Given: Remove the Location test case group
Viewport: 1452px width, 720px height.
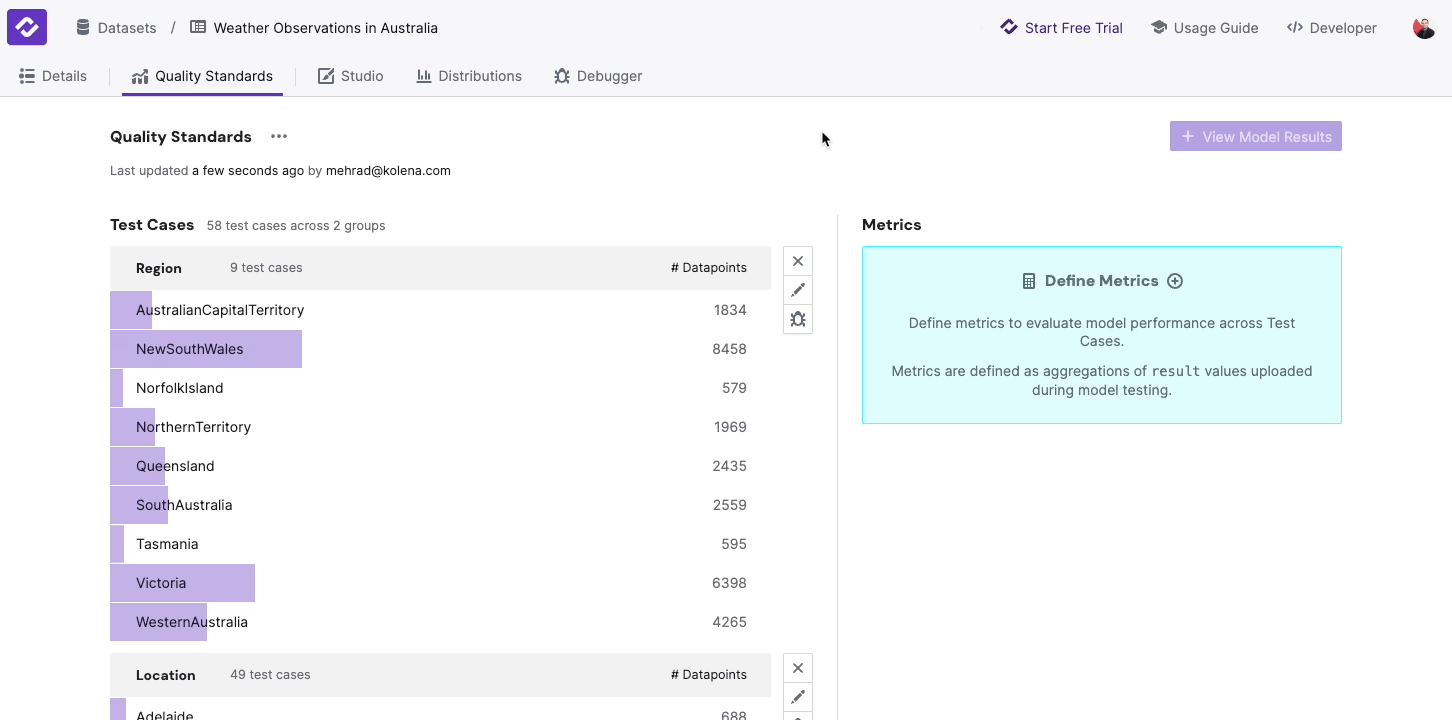Looking at the screenshot, I should pyautogui.click(x=797, y=668).
